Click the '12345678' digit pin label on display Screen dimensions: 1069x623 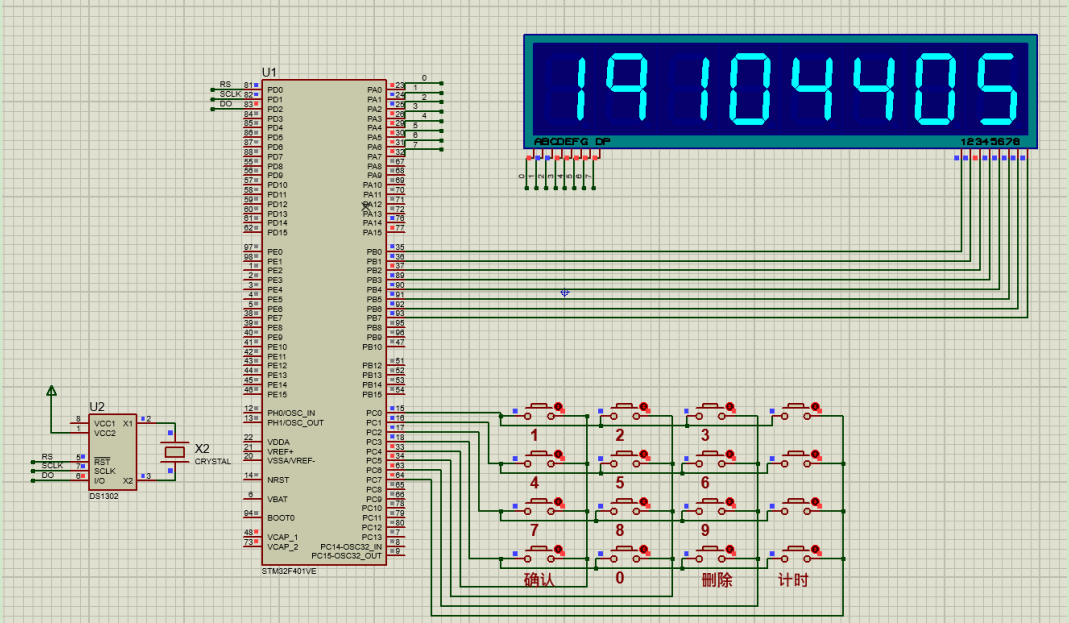point(991,142)
